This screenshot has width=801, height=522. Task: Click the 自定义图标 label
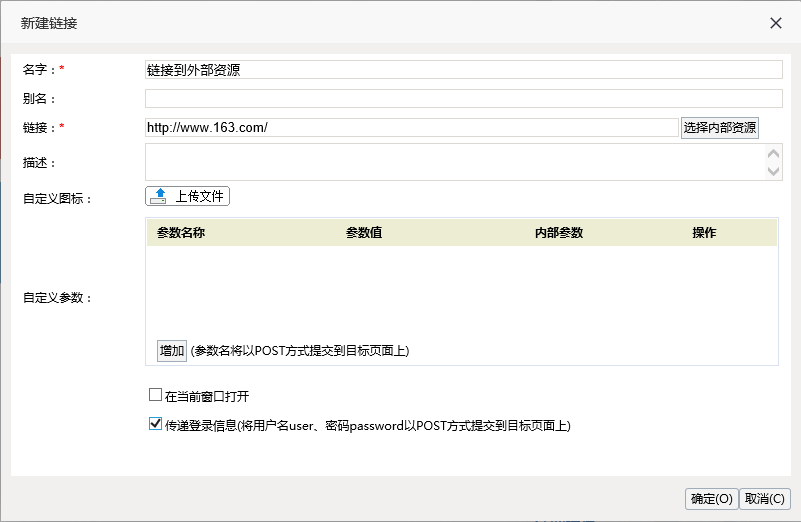coord(57,199)
